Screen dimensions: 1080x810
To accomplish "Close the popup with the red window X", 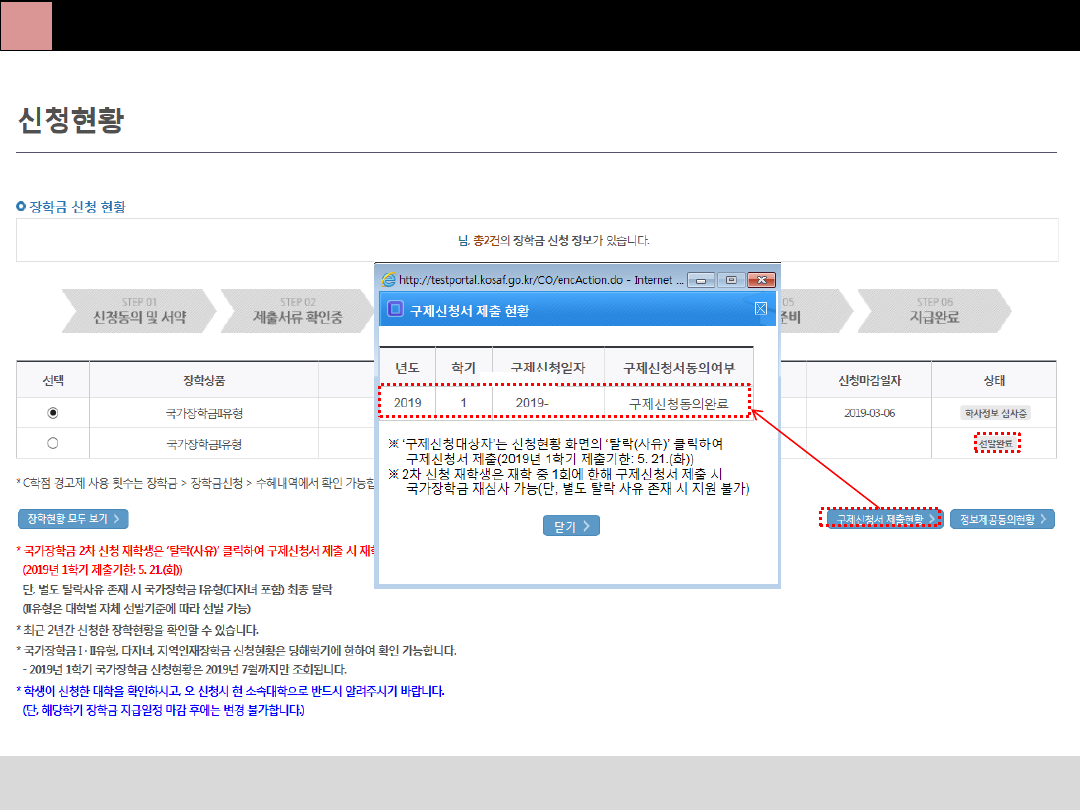I will 762,280.
